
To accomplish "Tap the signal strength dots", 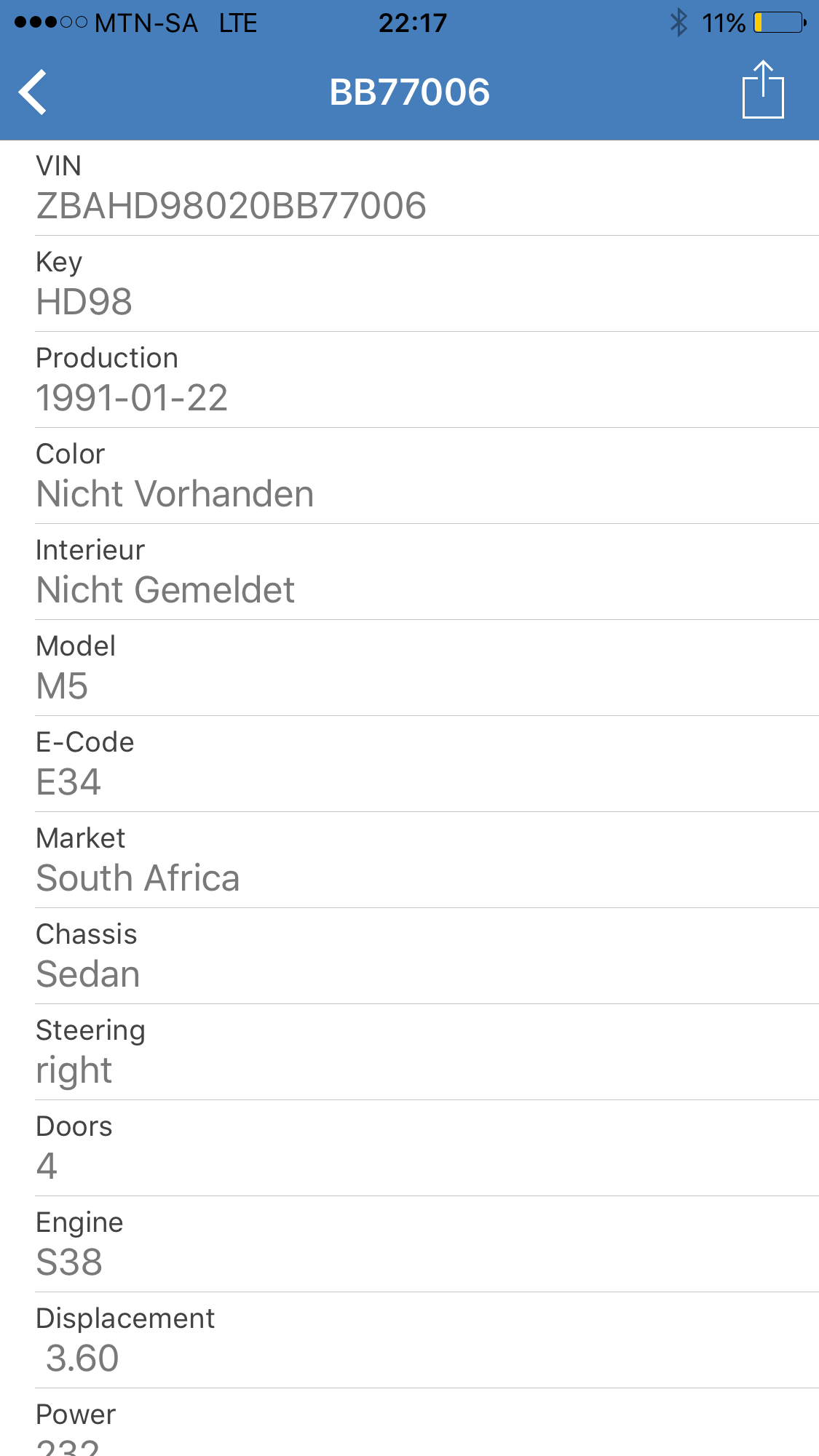I will coord(51,23).
